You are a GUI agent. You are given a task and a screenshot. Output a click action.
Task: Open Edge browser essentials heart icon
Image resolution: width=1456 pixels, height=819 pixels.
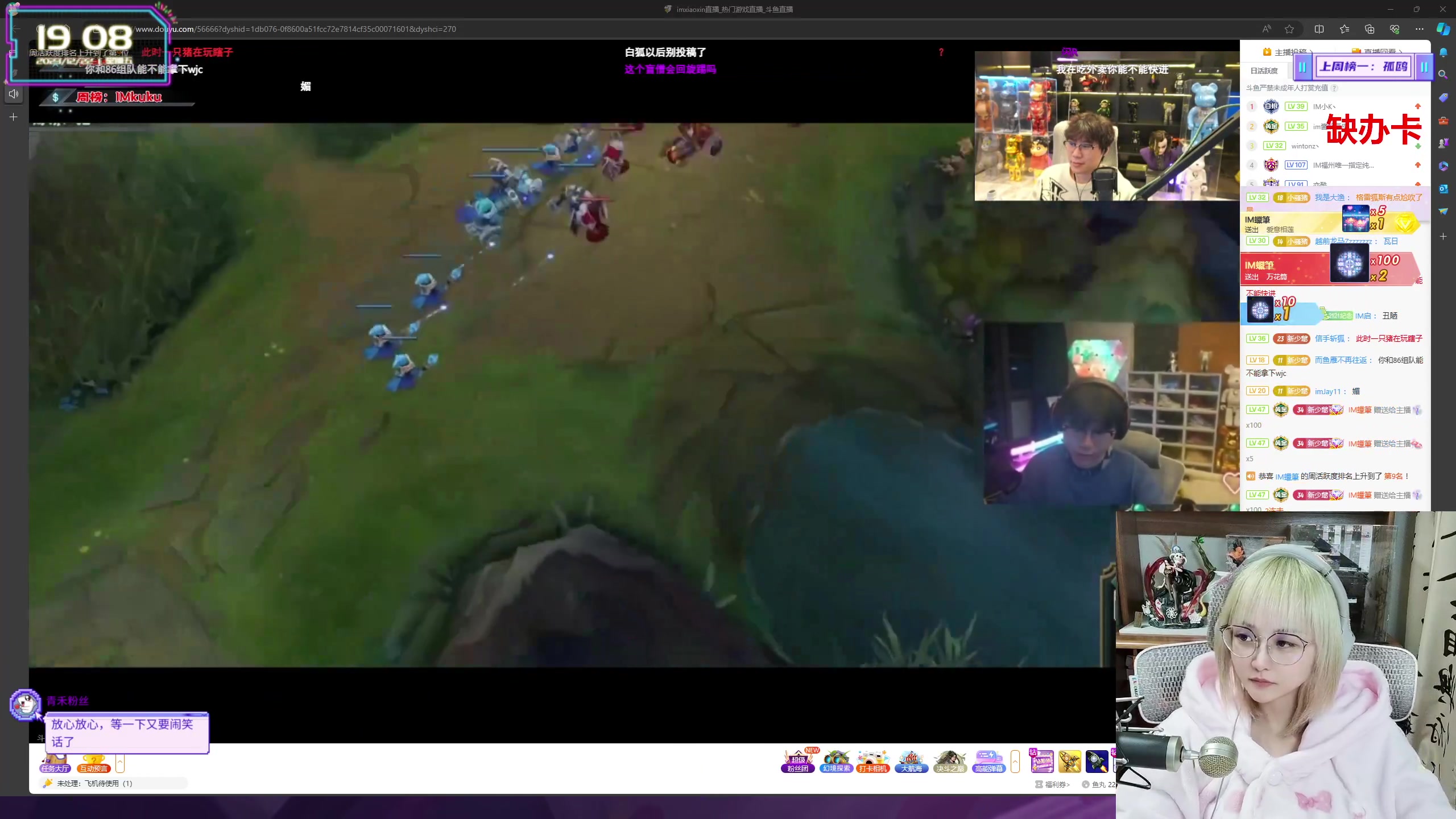pyautogui.click(x=1394, y=29)
